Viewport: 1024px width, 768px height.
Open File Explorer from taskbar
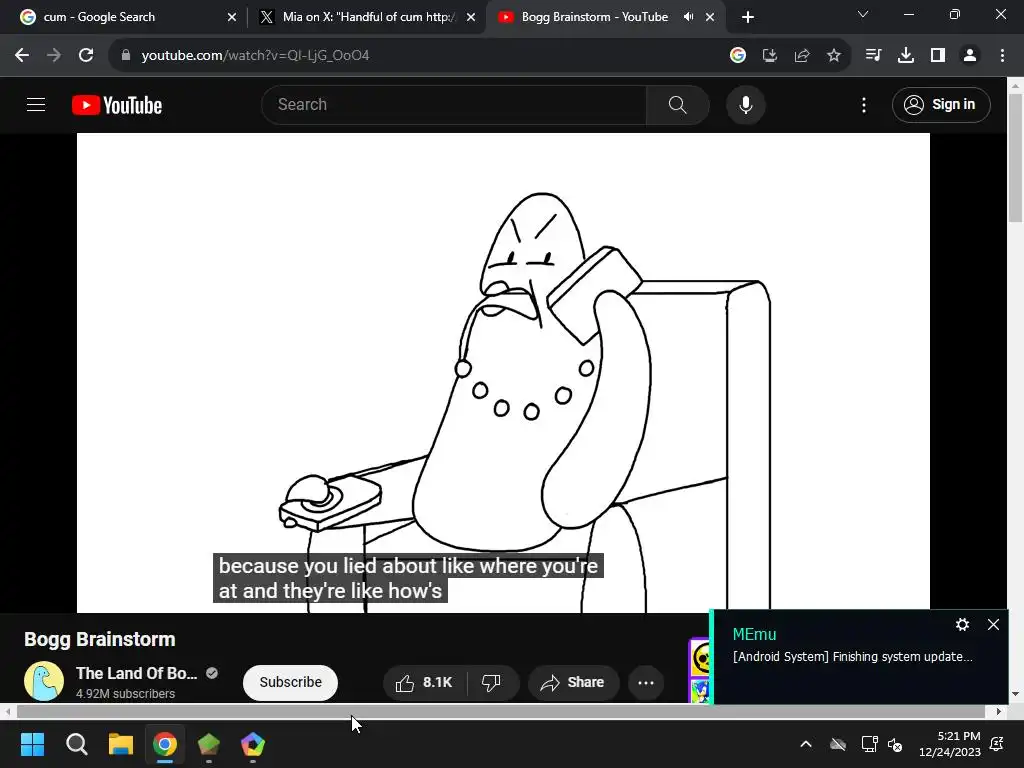tap(121, 744)
